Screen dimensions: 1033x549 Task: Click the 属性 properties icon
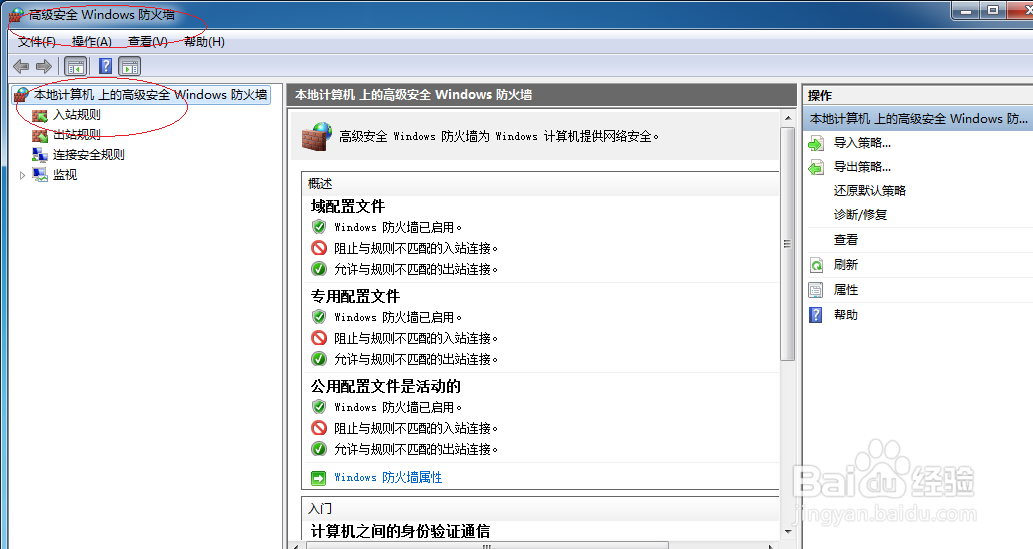816,290
